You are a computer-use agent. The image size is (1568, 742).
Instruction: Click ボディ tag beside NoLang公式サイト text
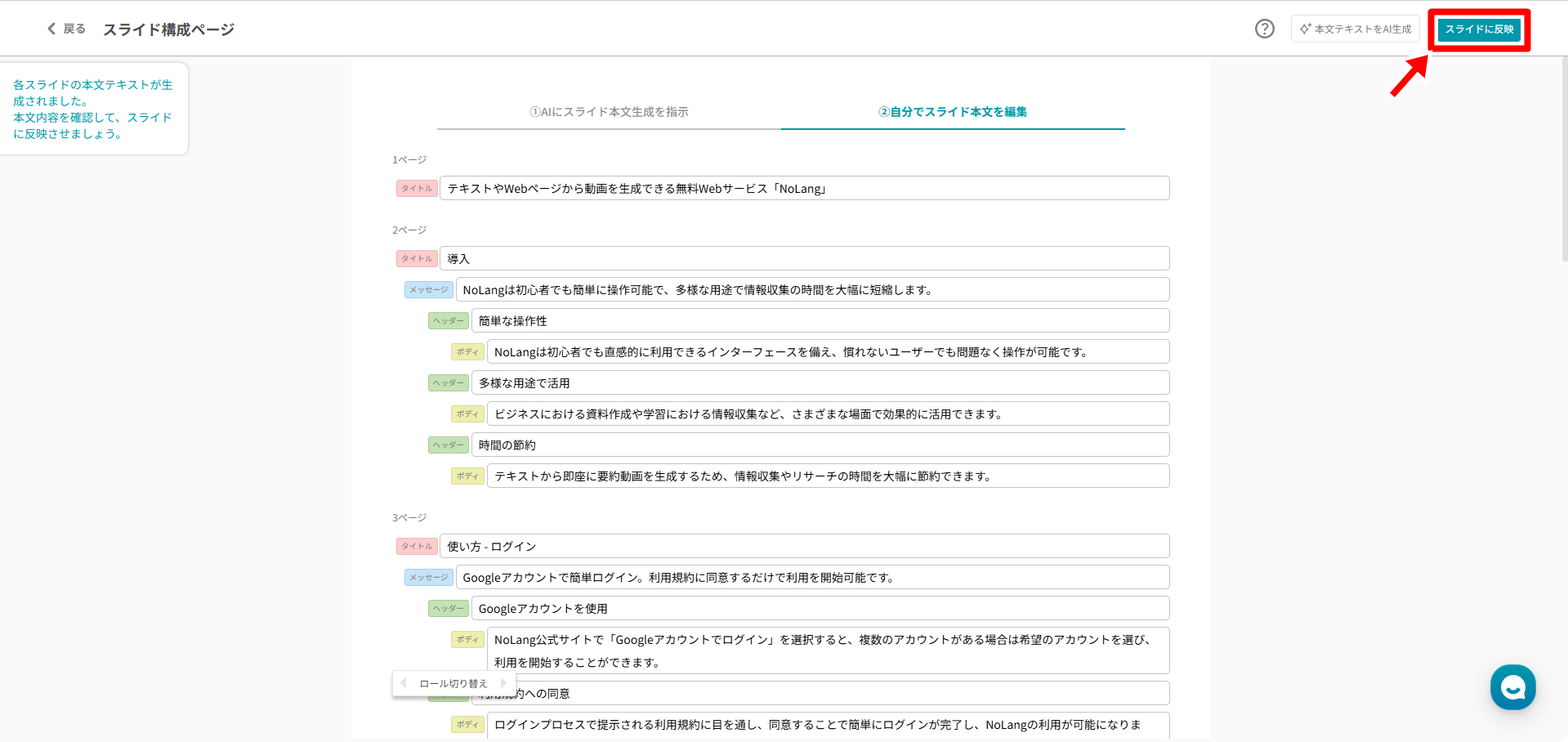[x=467, y=639]
